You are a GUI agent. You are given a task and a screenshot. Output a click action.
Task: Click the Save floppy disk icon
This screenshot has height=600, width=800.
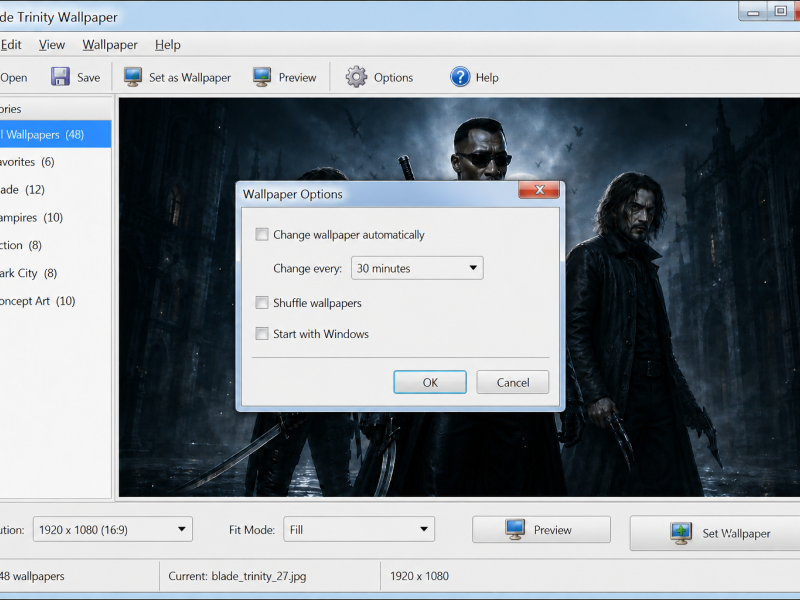click(x=60, y=77)
